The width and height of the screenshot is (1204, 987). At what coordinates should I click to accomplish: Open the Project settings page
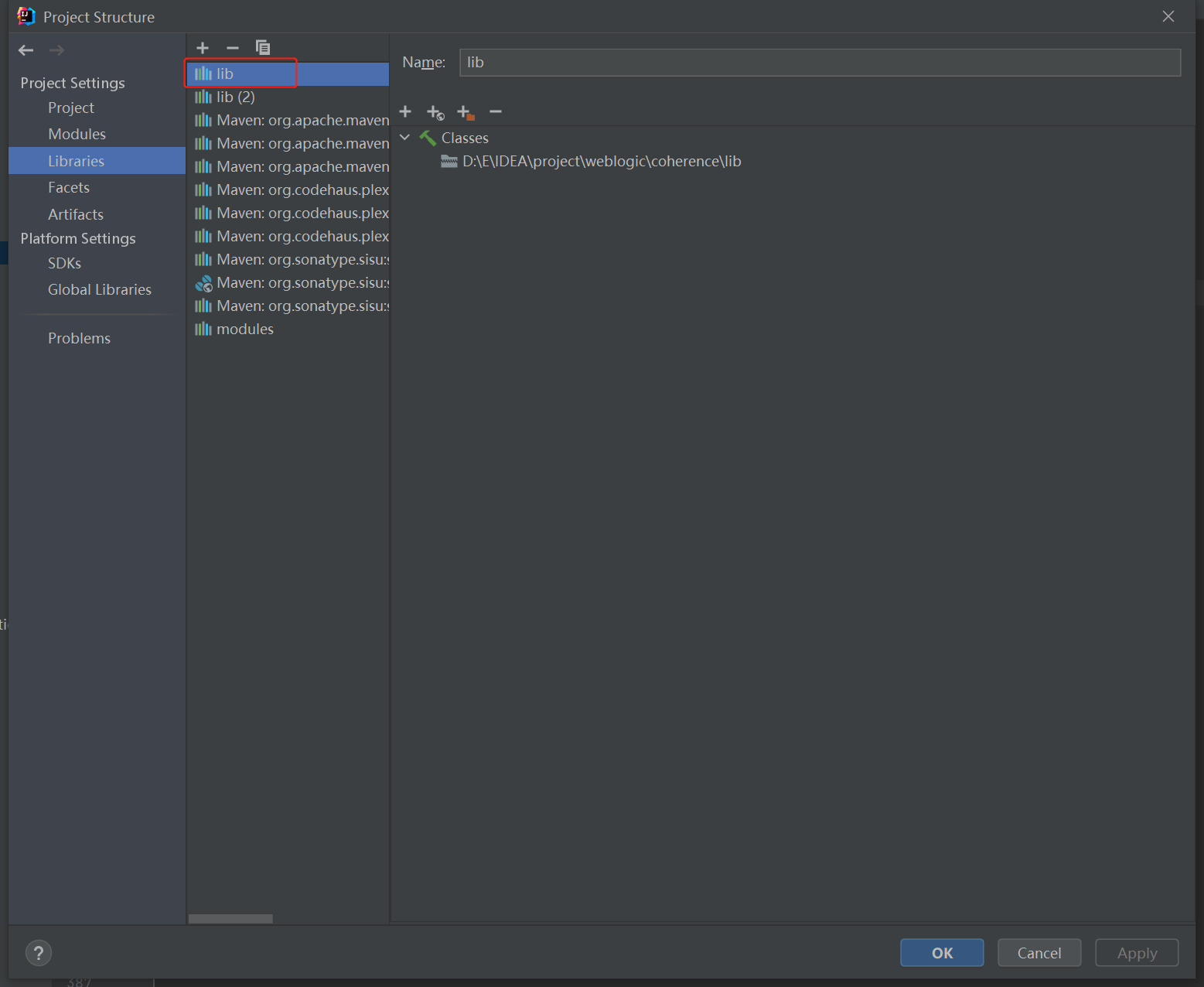coord(71,108)
